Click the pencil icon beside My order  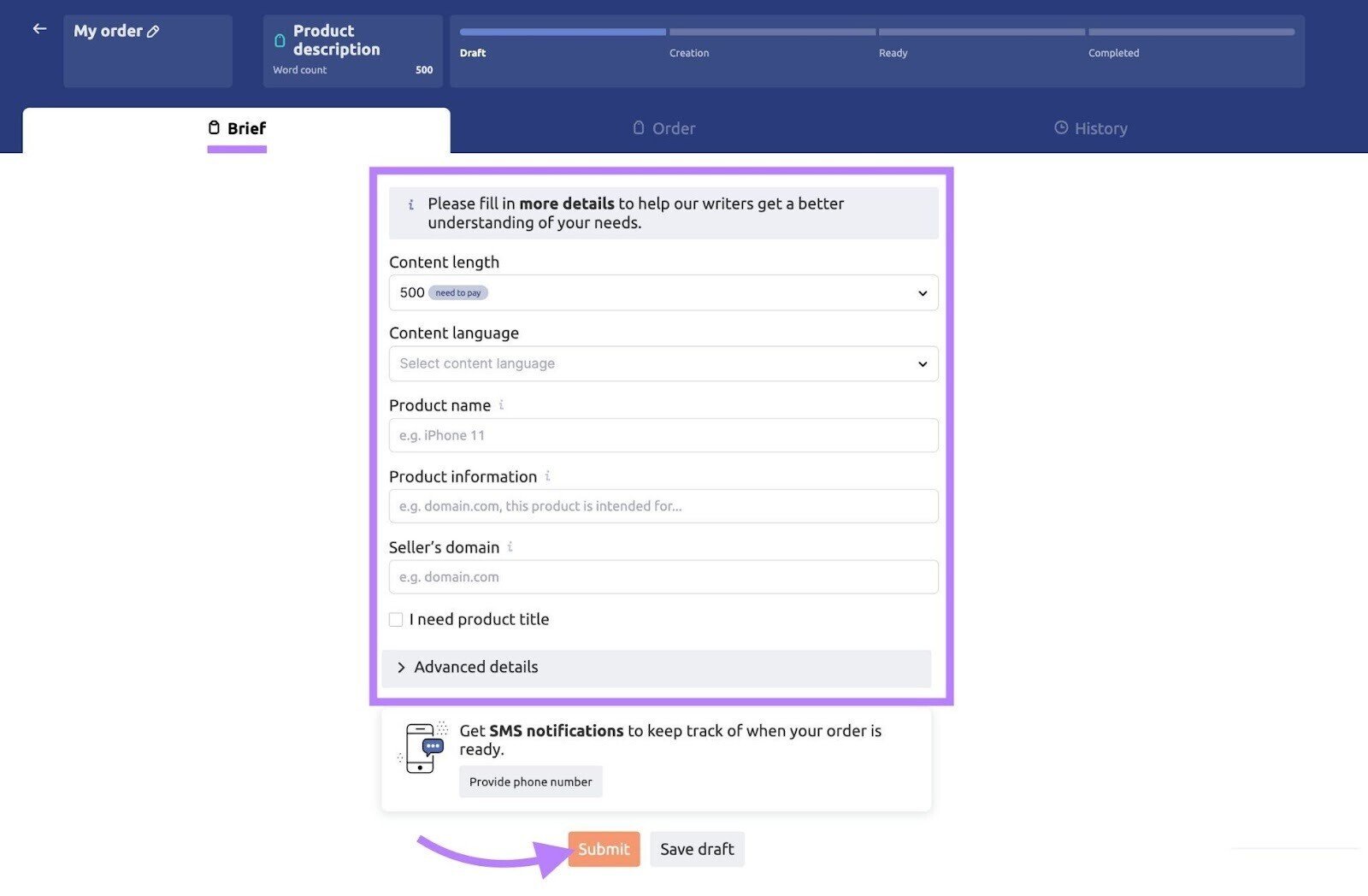point(154,32)
